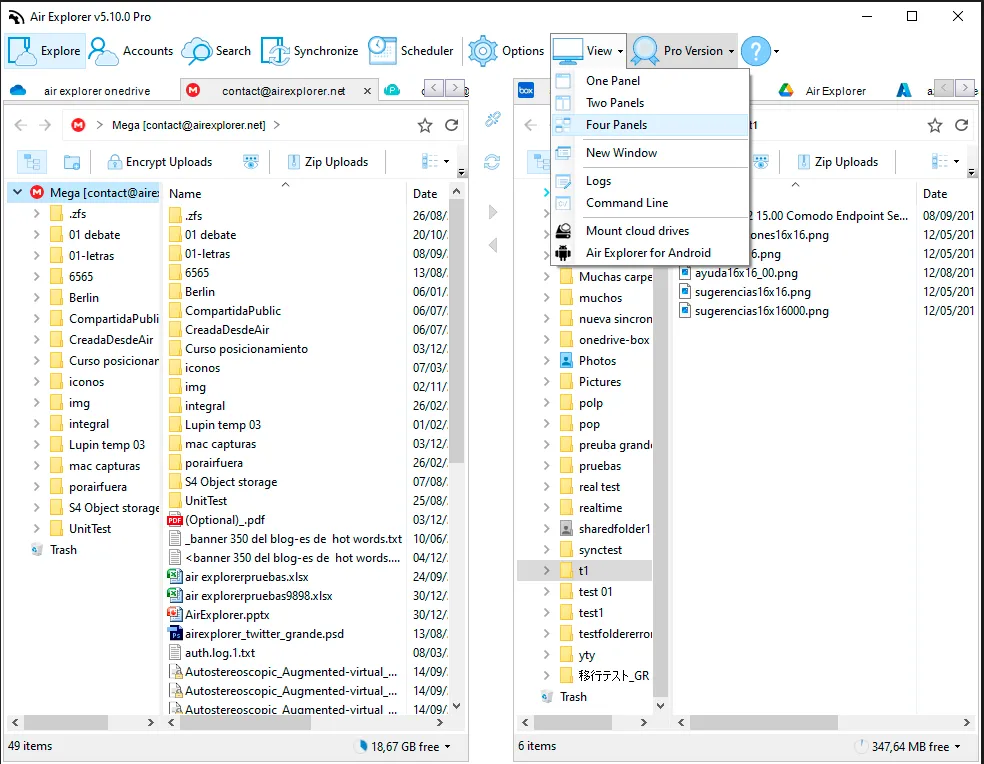Select Trash in left tree

coord(63,550)
